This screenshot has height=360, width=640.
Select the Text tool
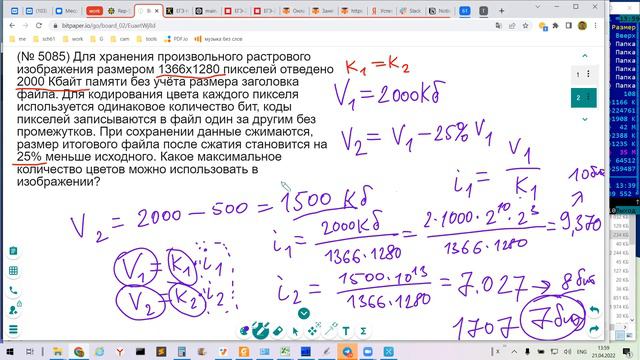click(346, 331)
